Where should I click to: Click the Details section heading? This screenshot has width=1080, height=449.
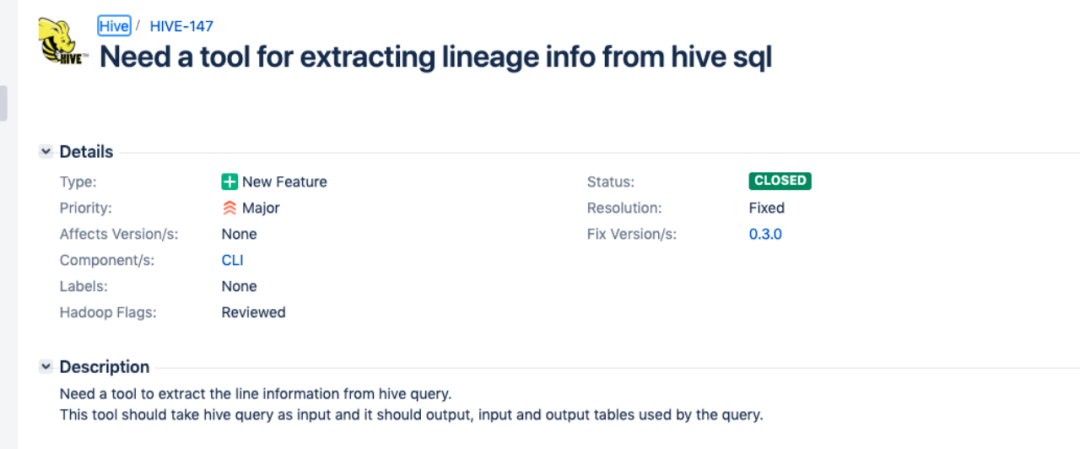point(86,152)
